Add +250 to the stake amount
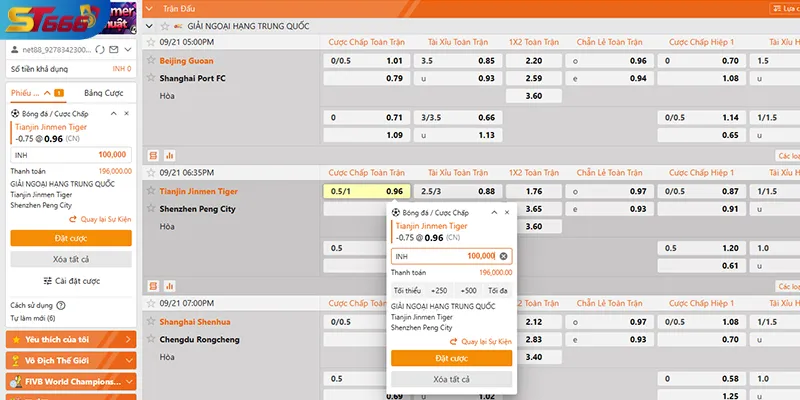800x400 pixels. point(438,290)
